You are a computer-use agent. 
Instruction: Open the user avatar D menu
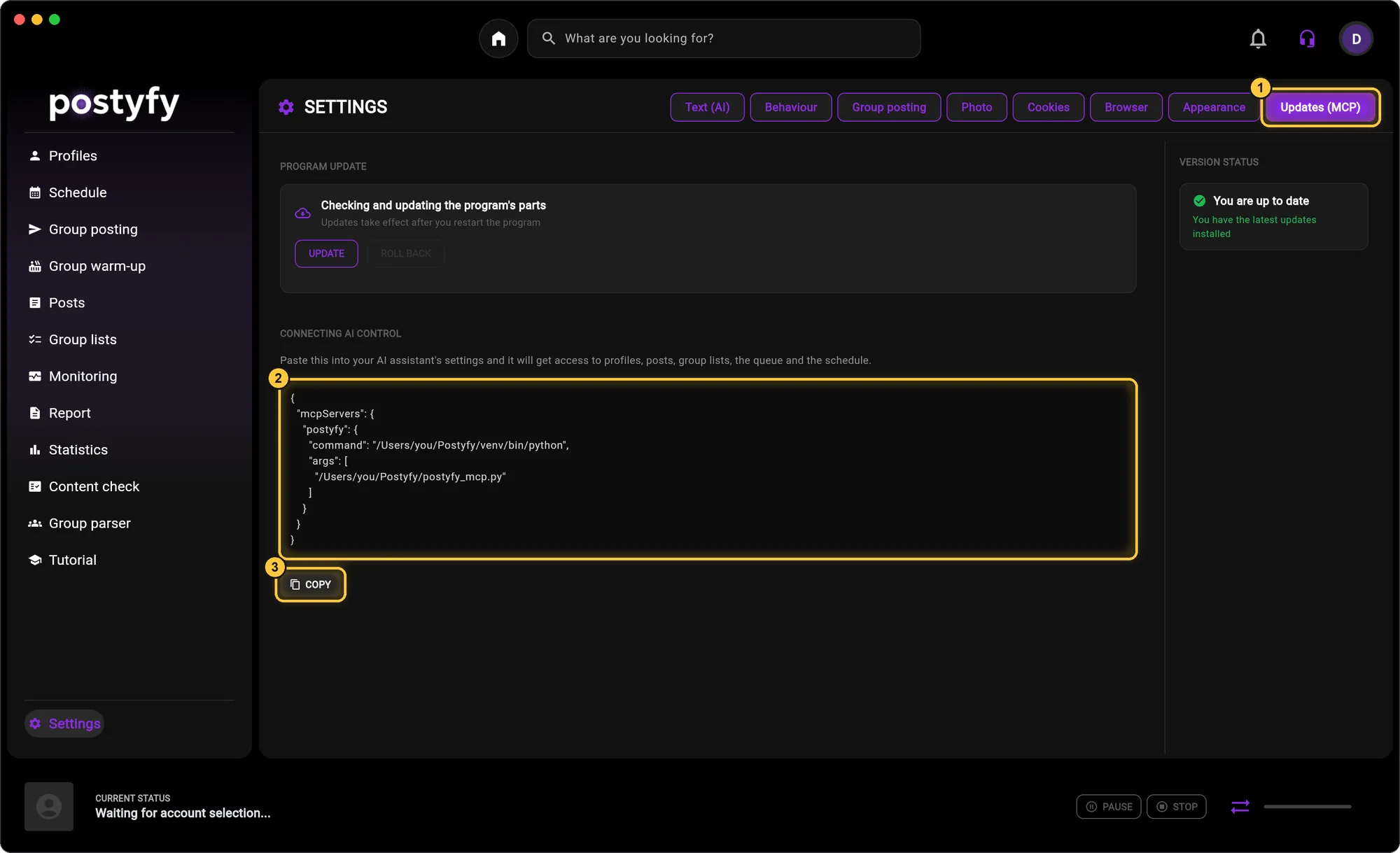click(x=1356, y=38)
